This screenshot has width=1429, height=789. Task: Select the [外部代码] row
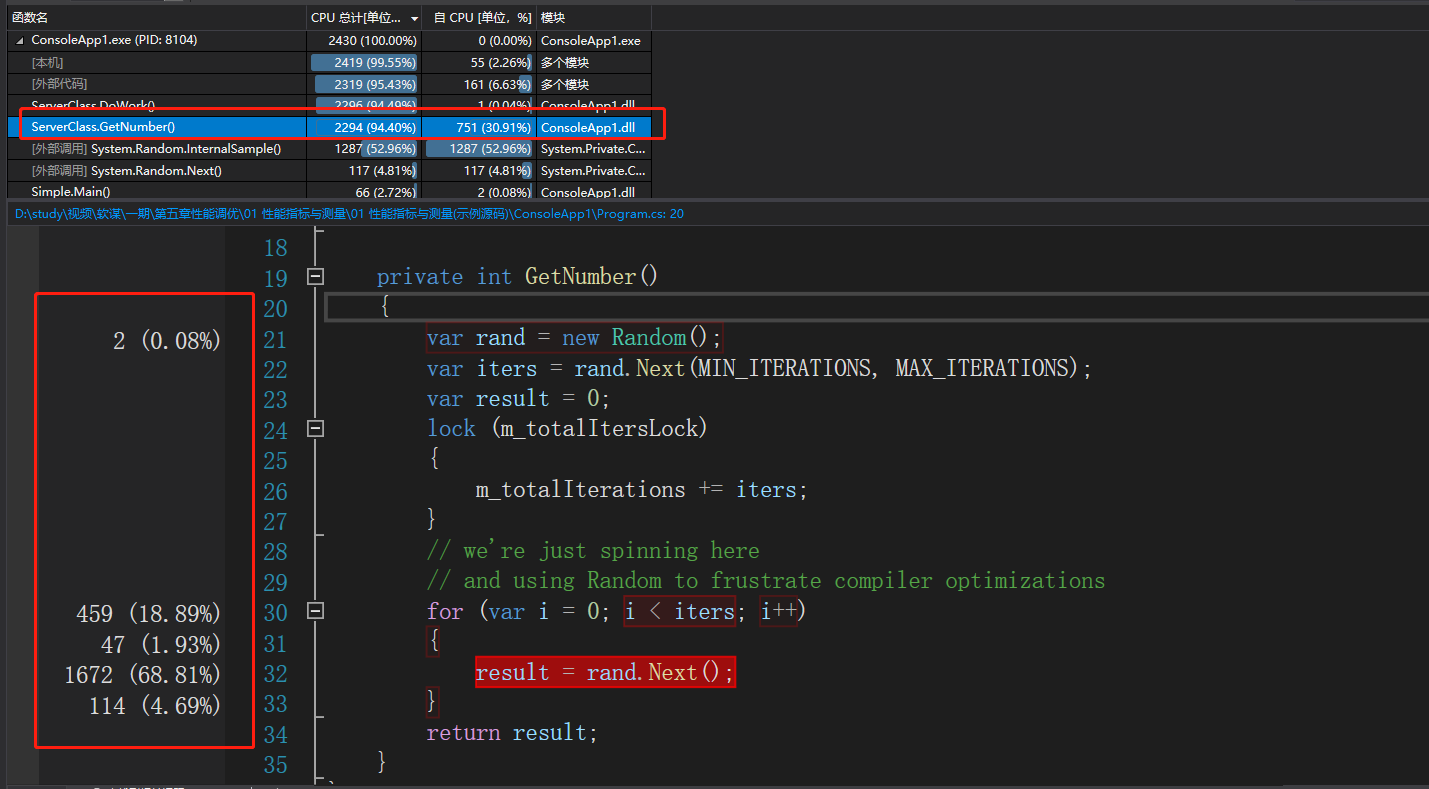coord(328,85)
